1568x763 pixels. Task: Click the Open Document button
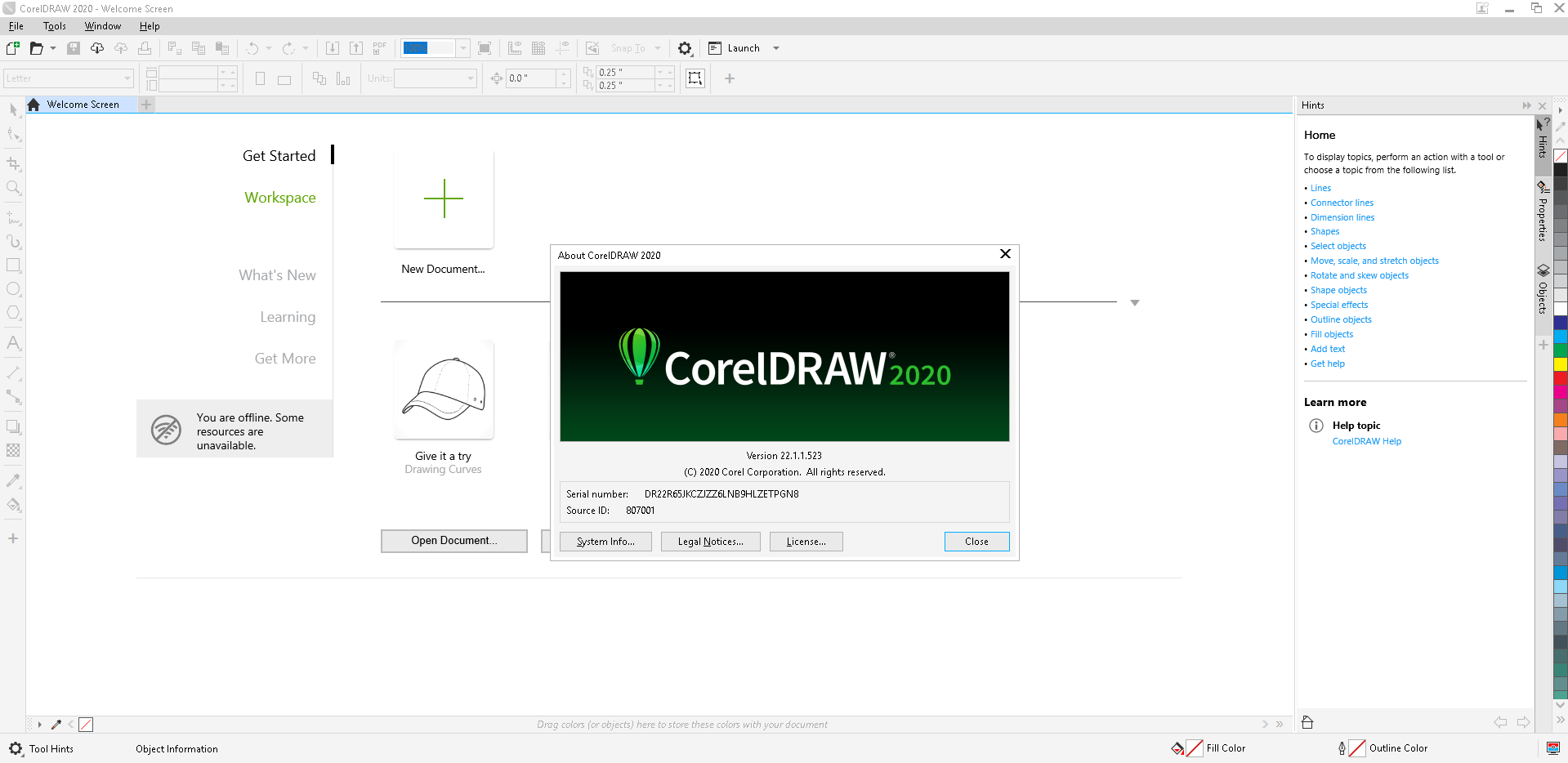pos(454,541)
